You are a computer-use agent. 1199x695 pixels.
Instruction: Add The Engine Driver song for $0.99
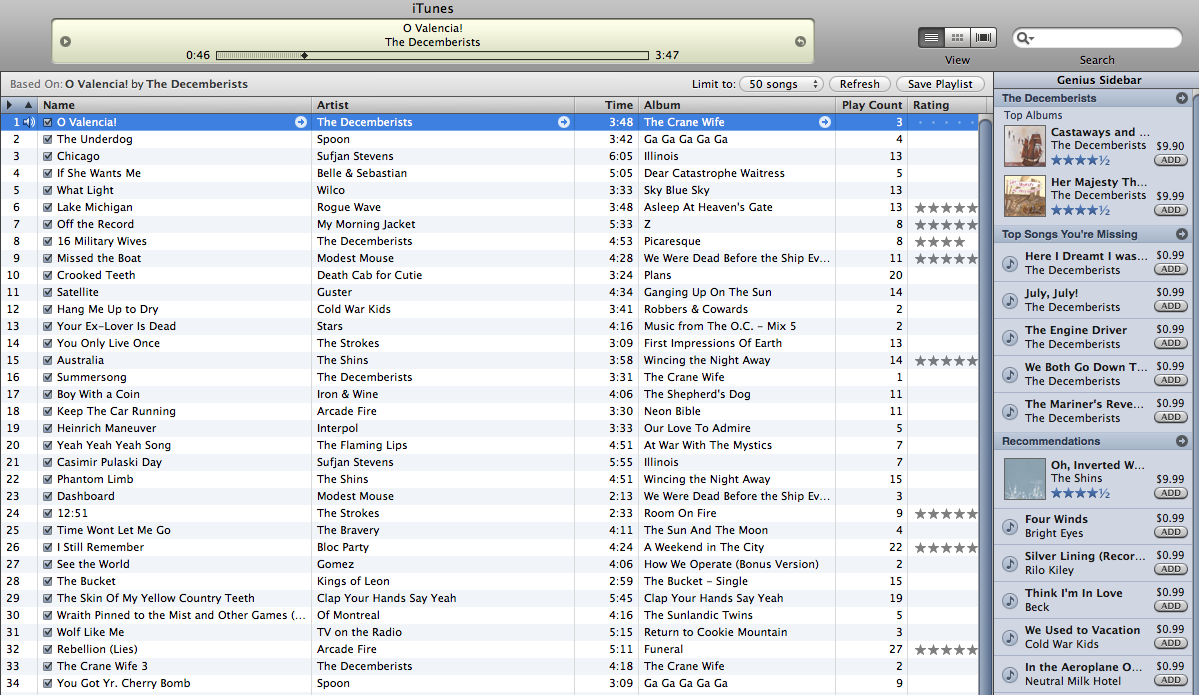(1171, 343)
